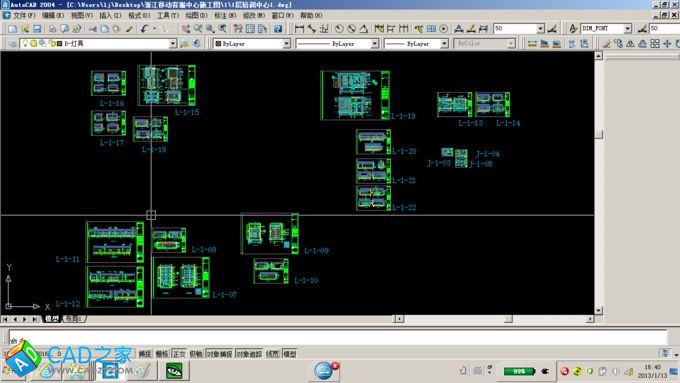Open the 文件 (File) menu

pos(23,15)
